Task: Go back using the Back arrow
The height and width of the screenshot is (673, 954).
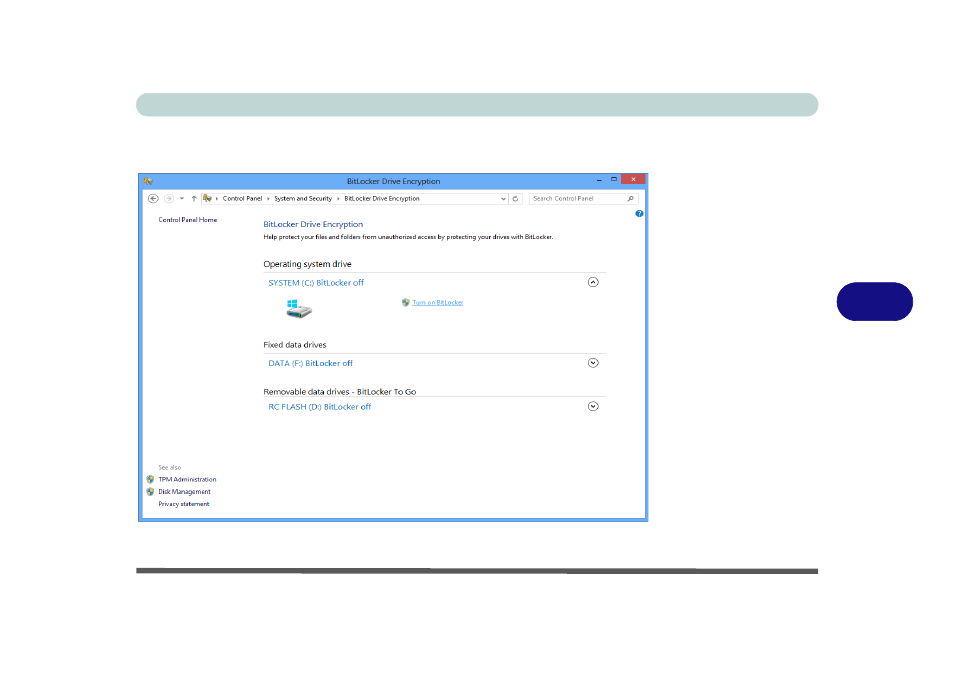Action: [x=153, y=198]
